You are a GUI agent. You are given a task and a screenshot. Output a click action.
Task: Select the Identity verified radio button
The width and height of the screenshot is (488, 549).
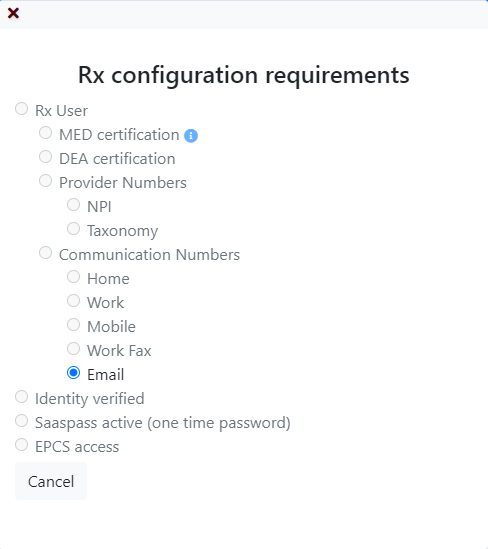(21, 397)
